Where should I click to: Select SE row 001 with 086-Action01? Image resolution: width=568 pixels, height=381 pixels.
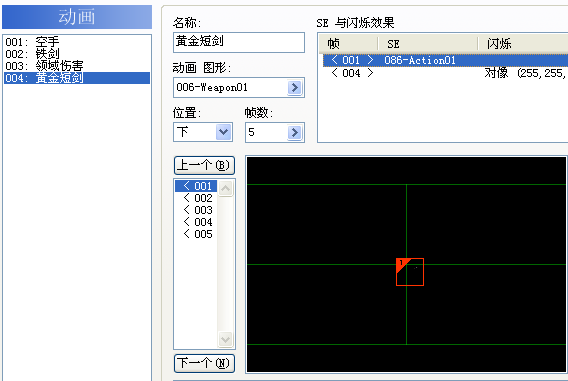[445, 60]
